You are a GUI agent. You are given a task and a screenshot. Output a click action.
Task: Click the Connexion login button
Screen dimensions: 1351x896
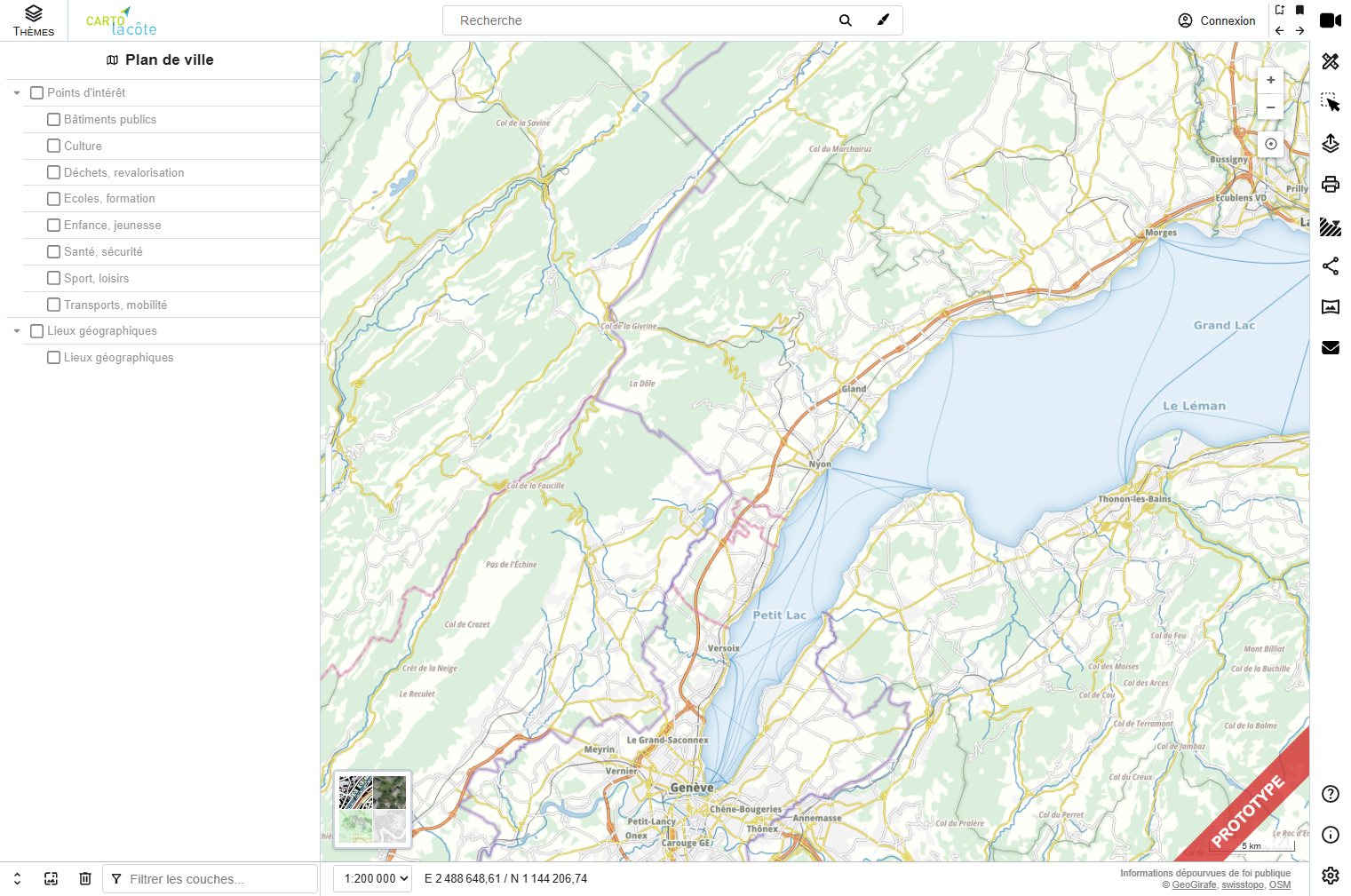click(1216, 20)
